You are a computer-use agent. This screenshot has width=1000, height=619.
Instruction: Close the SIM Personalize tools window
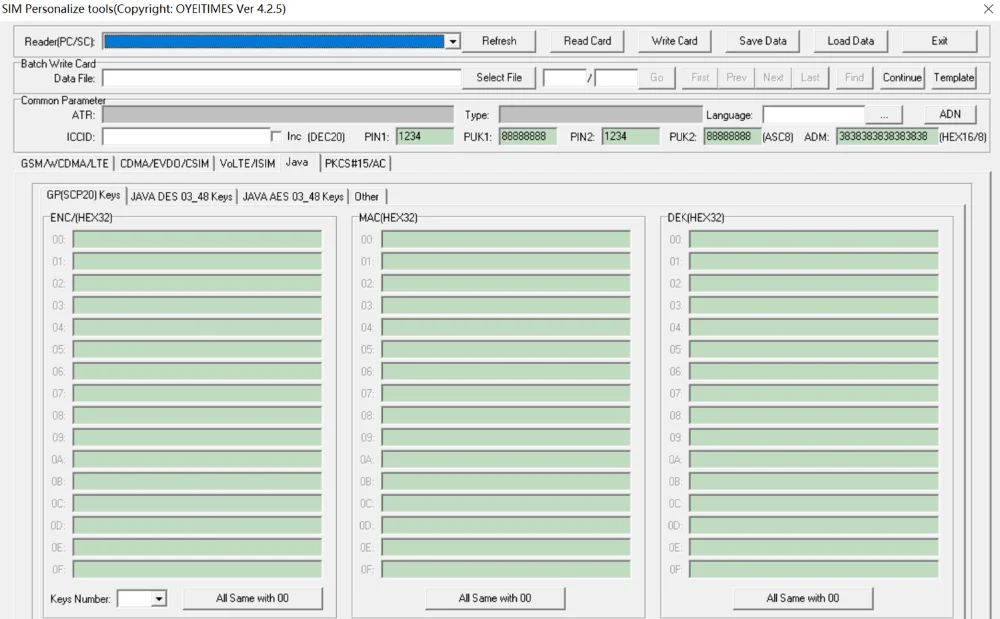coord(988,9)
